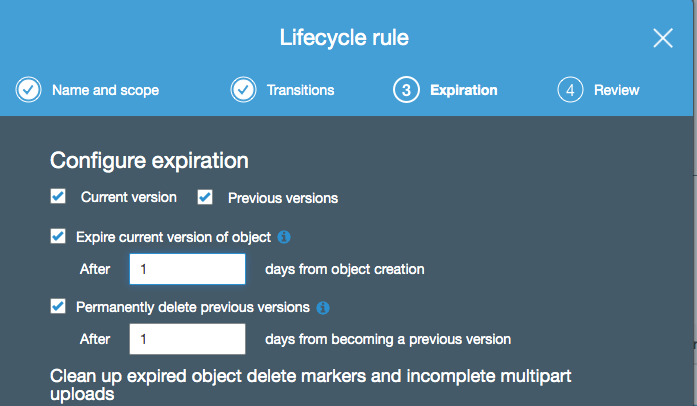The image size is (697, 406).
Task: Click the Previous versions label text
Action: pyautogui.click(x=283, y=198)
